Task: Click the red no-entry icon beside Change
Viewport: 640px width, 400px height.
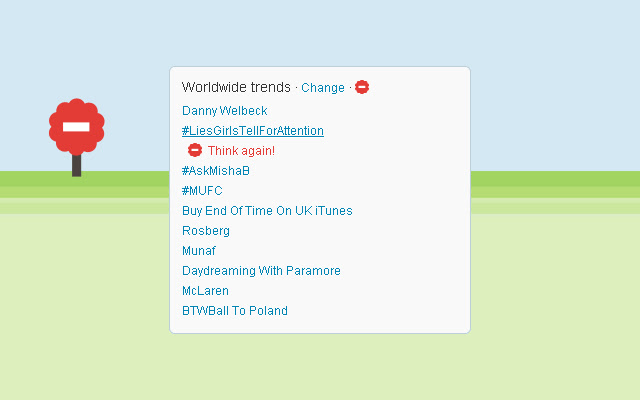Action: coord(362,87)
